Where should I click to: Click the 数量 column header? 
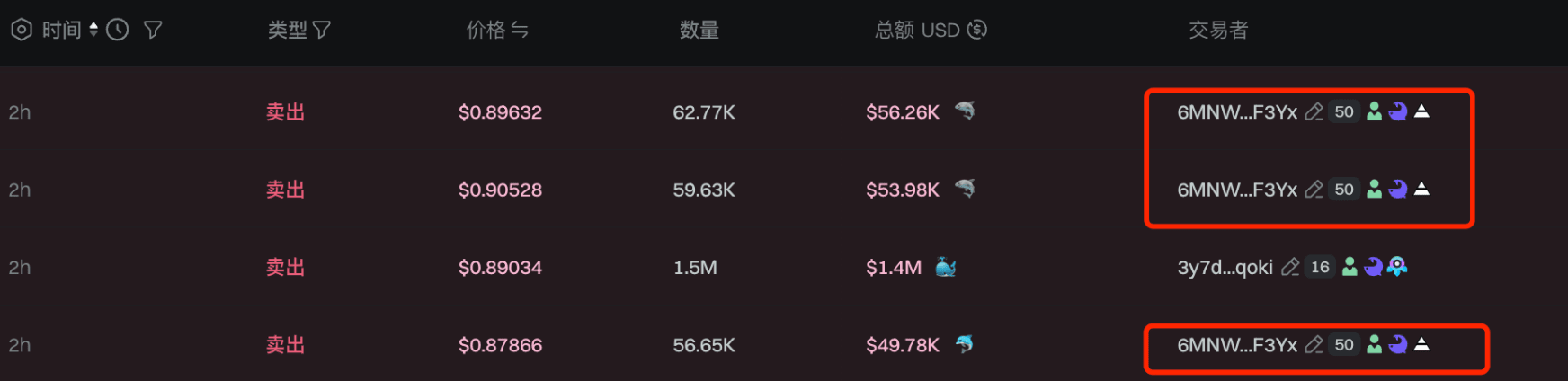(699, 31)
